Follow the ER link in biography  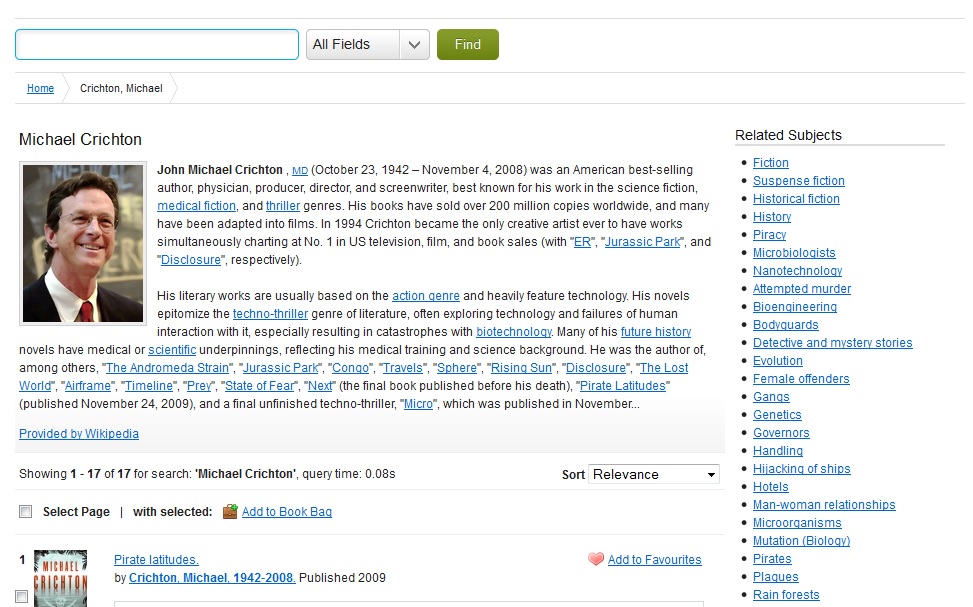(x=582, y=241)
